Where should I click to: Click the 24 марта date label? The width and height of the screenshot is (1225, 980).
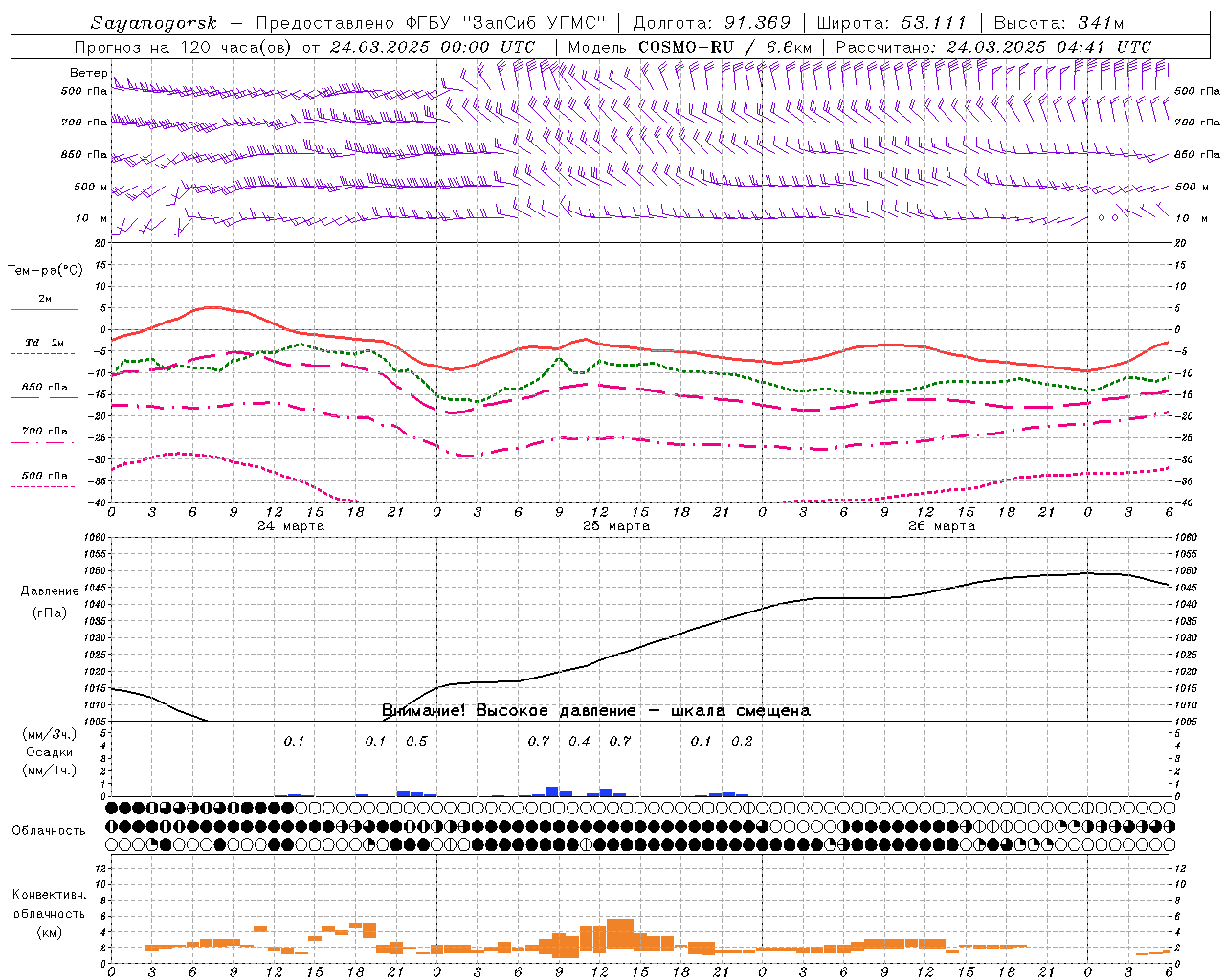[291, 526]
